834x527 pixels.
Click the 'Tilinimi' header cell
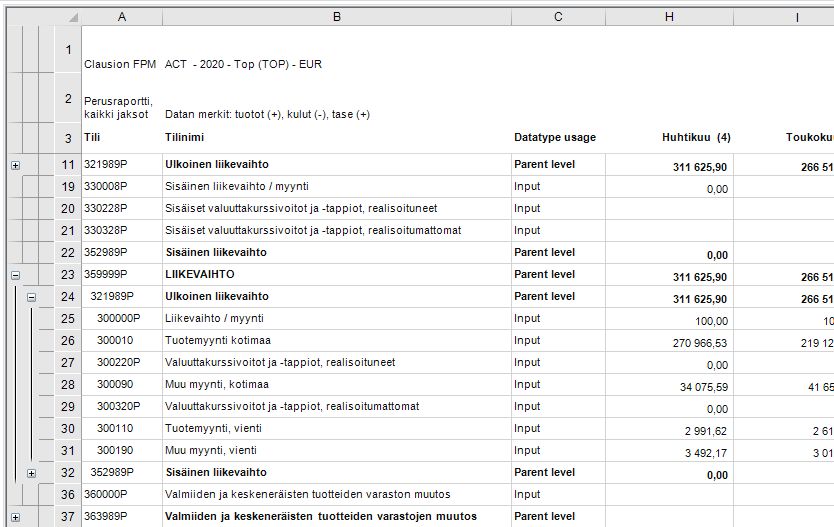[337, 138]
